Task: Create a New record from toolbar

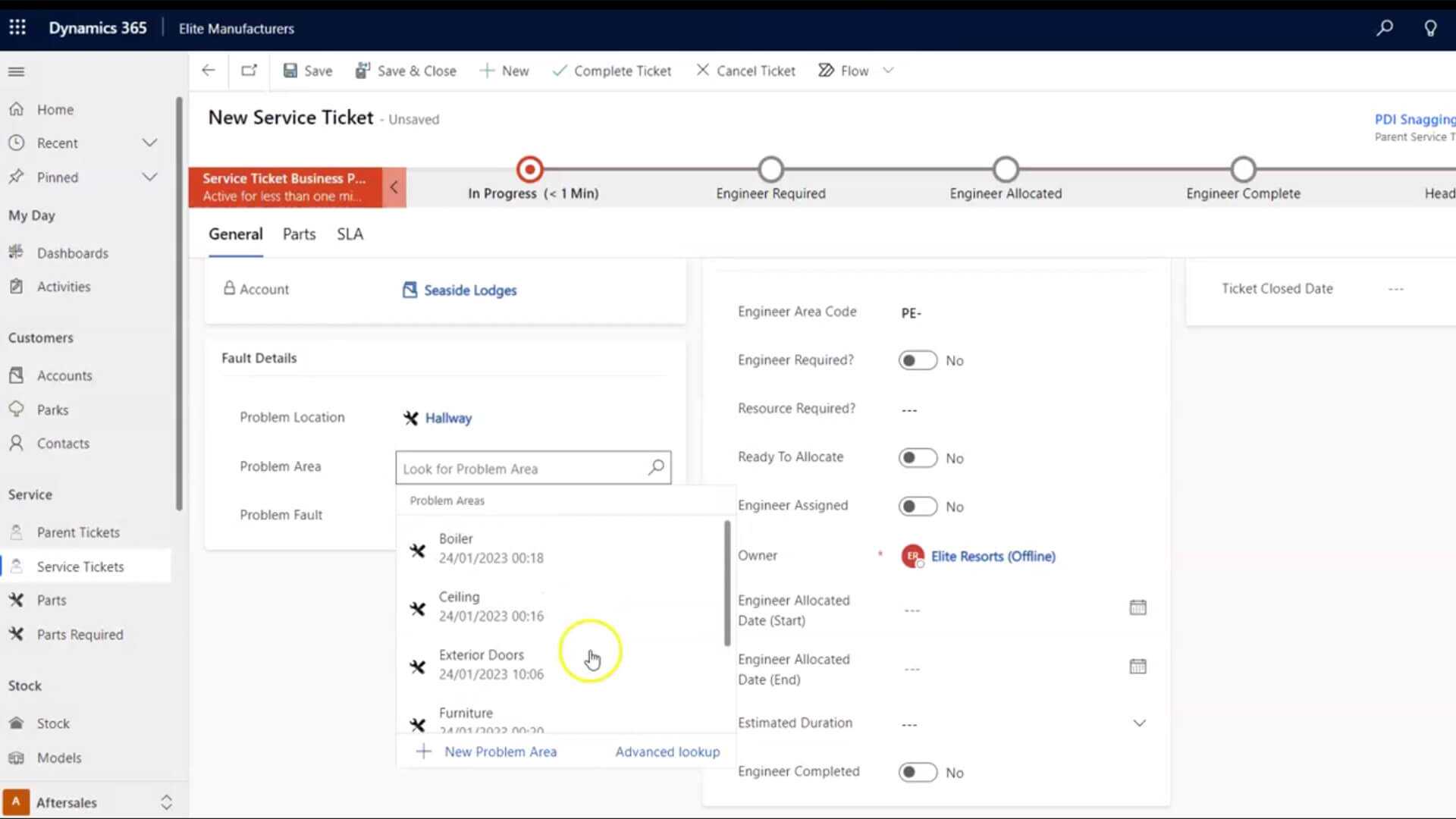Action: coord(504,71)
